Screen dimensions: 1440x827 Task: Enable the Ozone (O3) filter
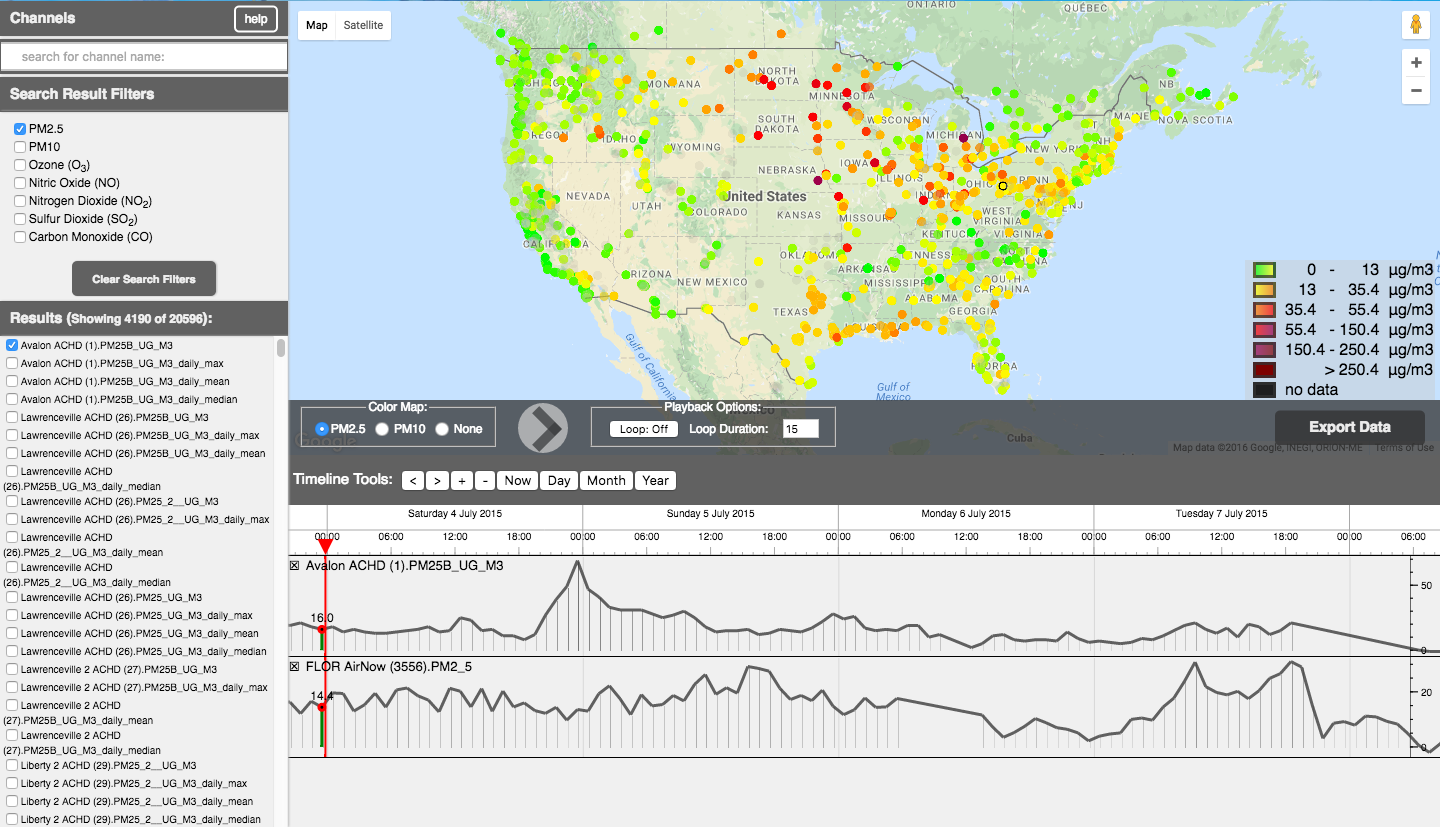[x=20, y=165]
